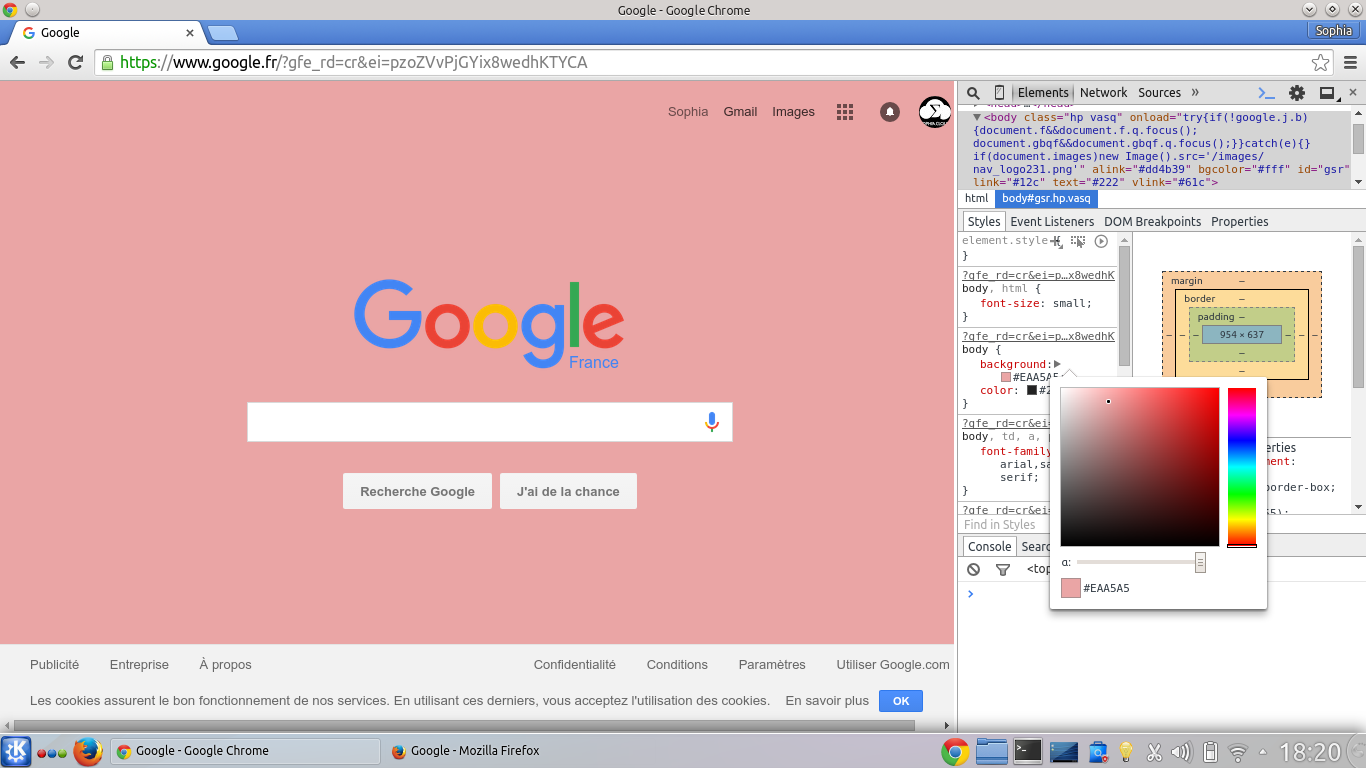Click the new style rule plus icon
1366x768 pixels.
(x=1057, y=241)
